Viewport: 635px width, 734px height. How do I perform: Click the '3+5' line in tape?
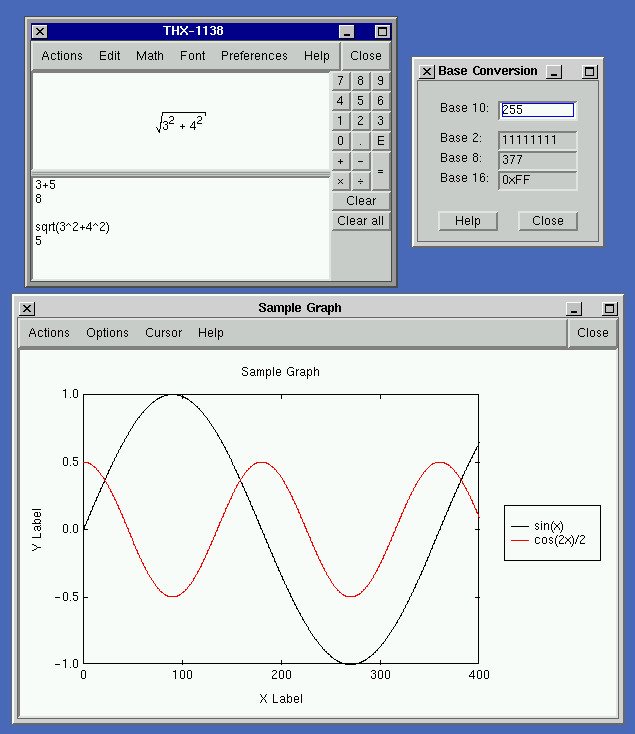[x=45, y=185]
